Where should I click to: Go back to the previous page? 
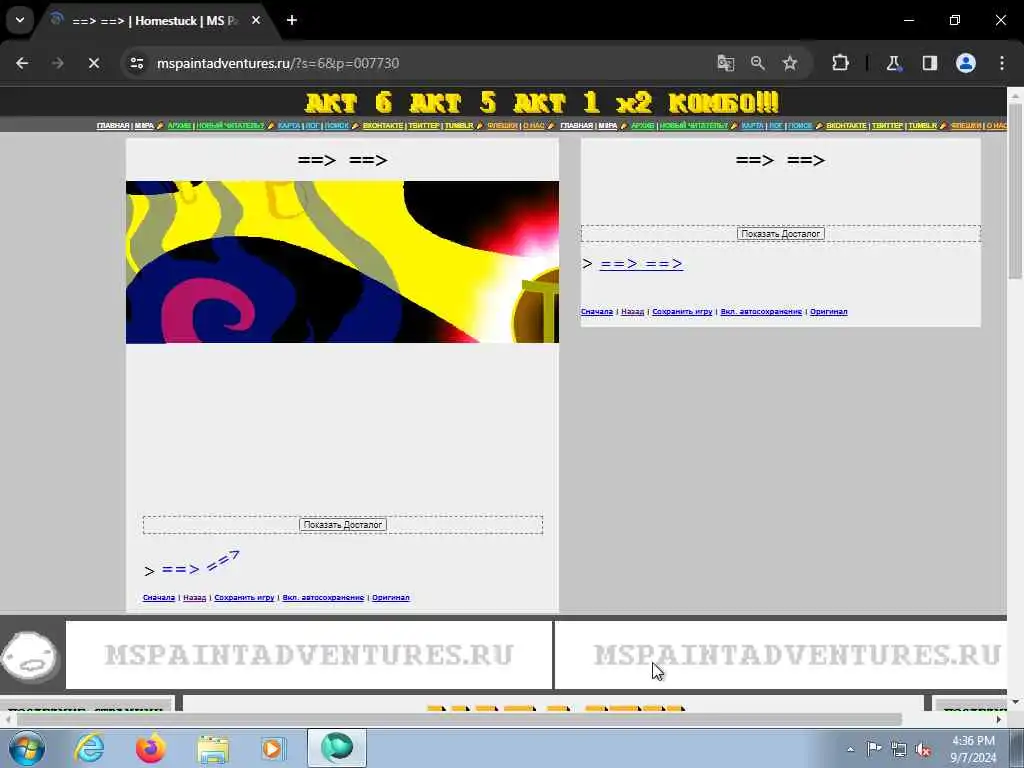click(x=22, y=63)
